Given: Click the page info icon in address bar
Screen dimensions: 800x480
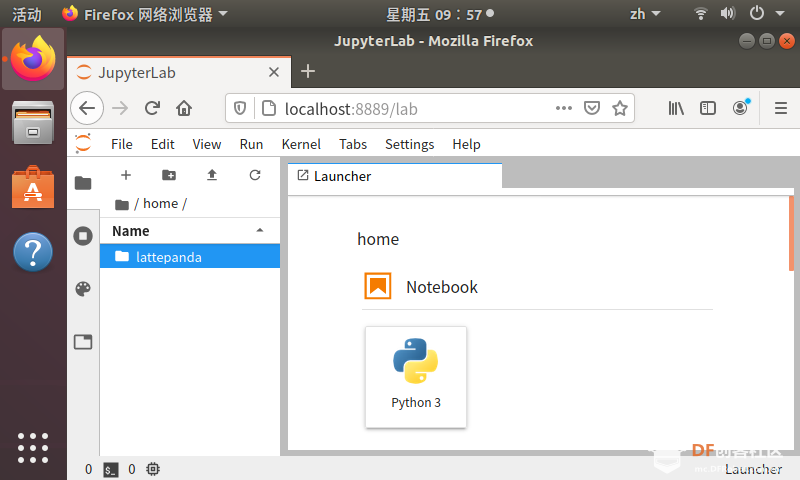Looking at the screenshot, I should point(269,108).
